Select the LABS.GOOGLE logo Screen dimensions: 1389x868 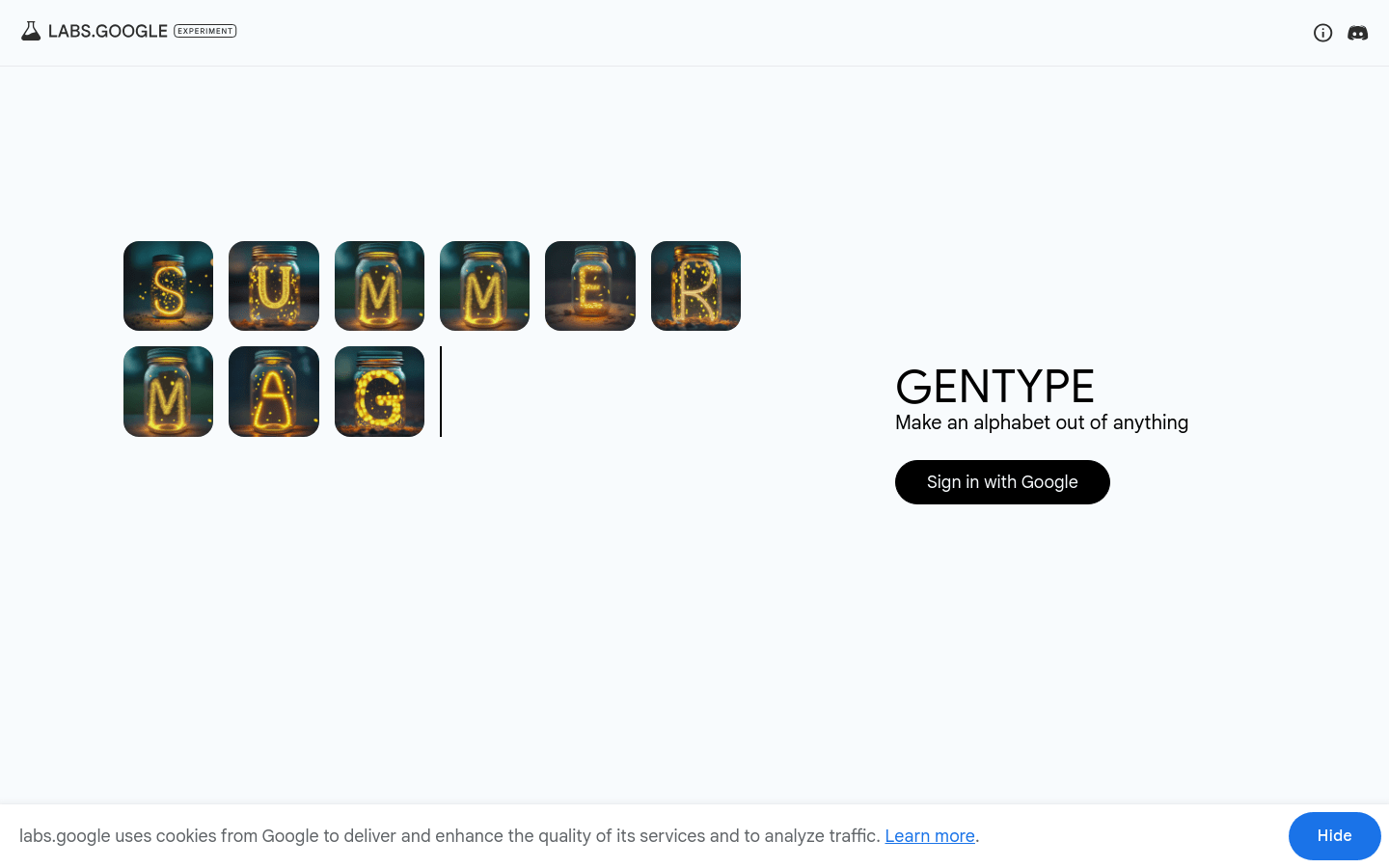106,30
